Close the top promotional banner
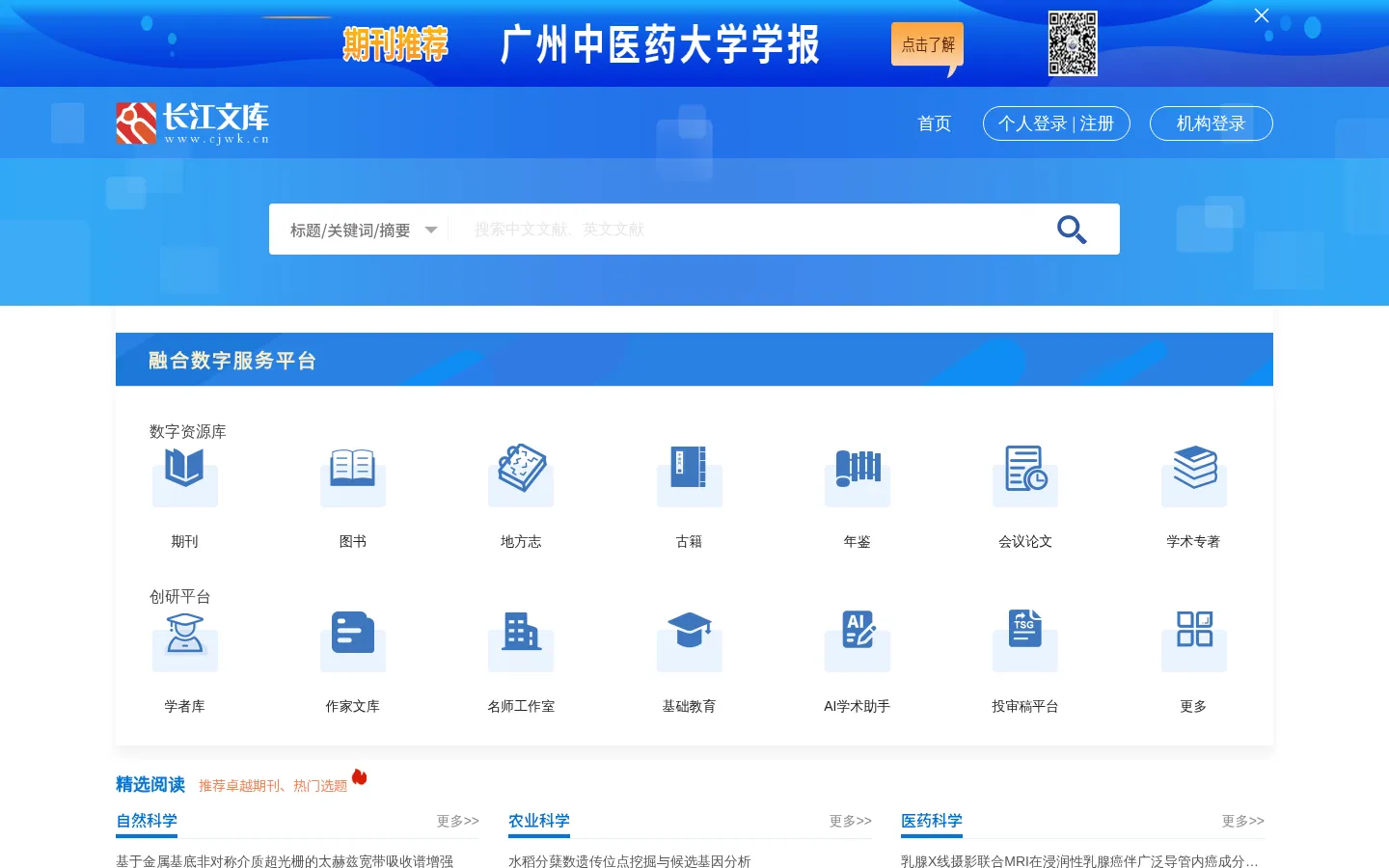The width and height of the screenshot is (1389, 868). click(1262, 15)
